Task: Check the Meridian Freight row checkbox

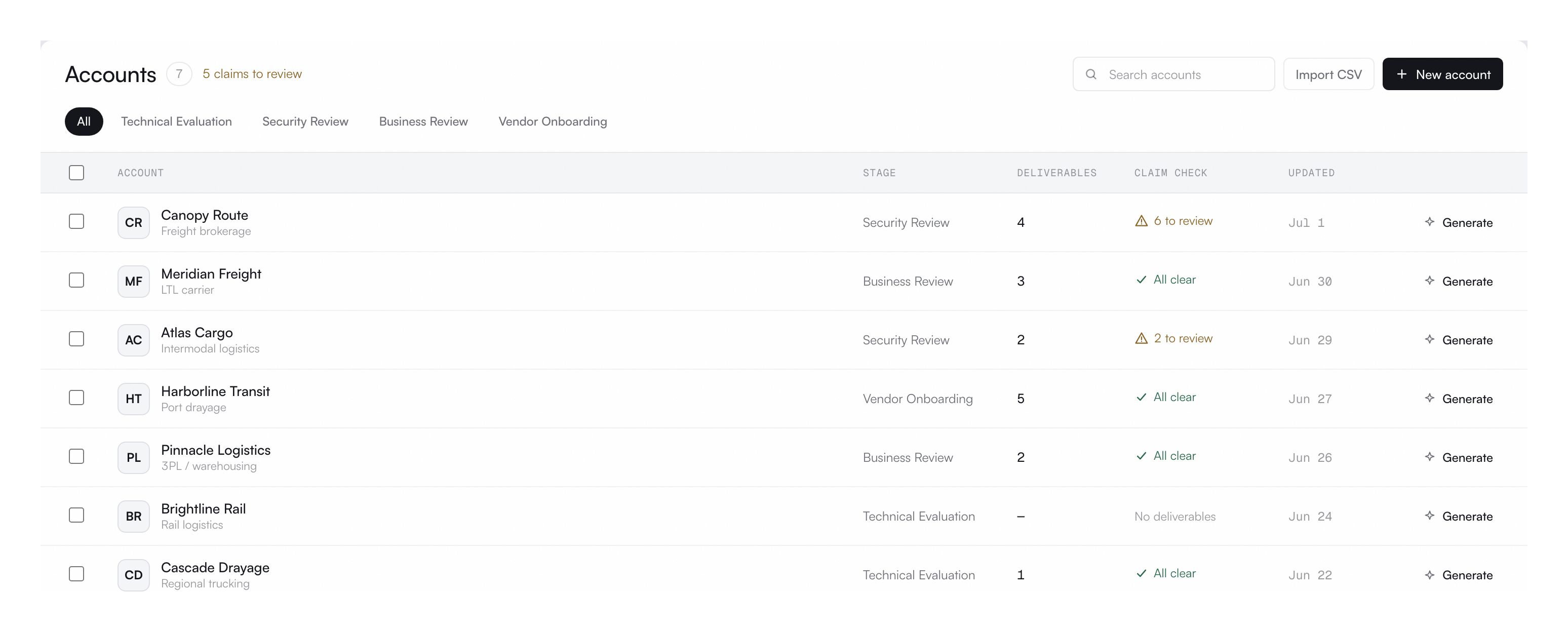Action: click(x=76, y=280)
